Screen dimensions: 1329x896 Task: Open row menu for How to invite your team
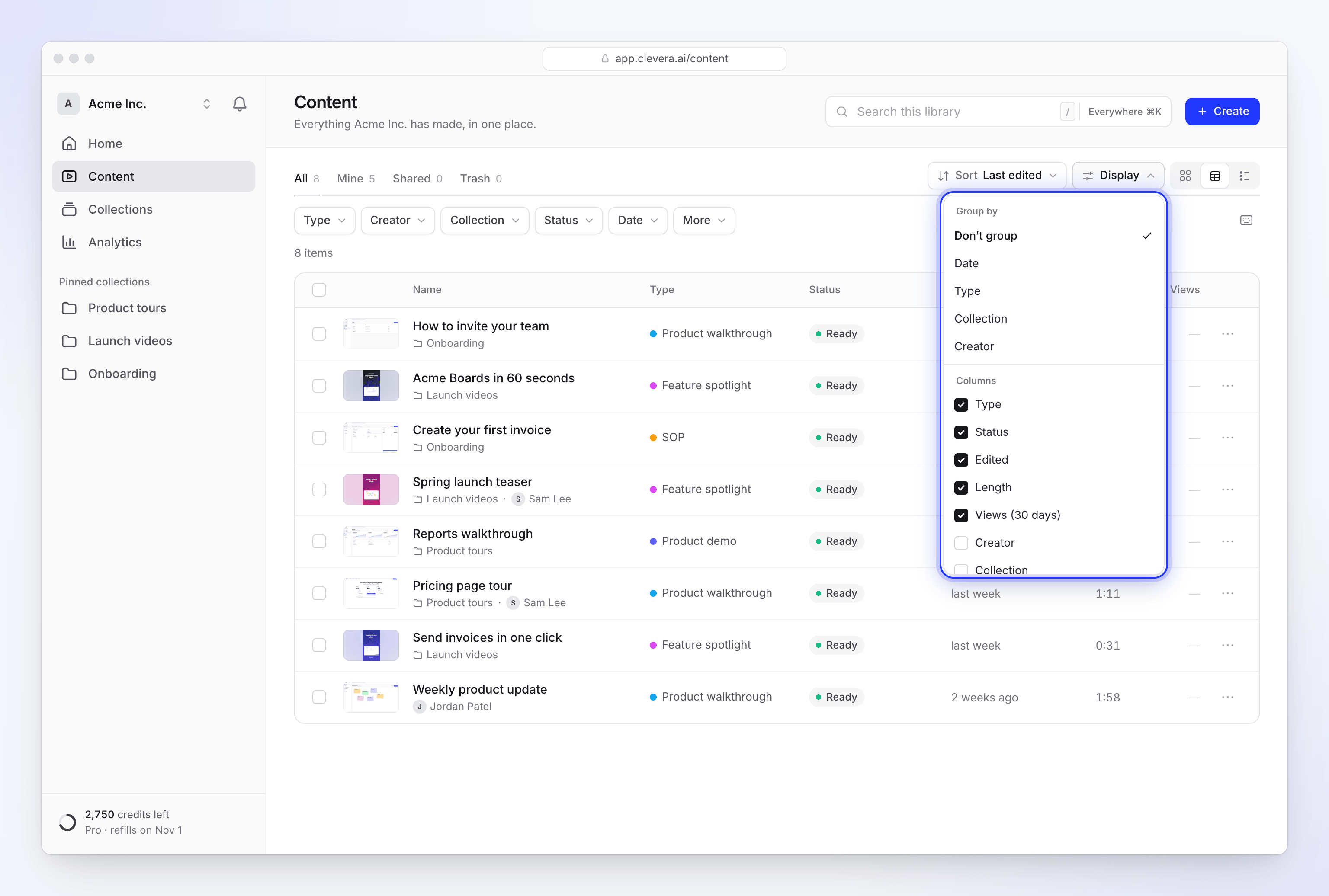[x=1228, y=334]
